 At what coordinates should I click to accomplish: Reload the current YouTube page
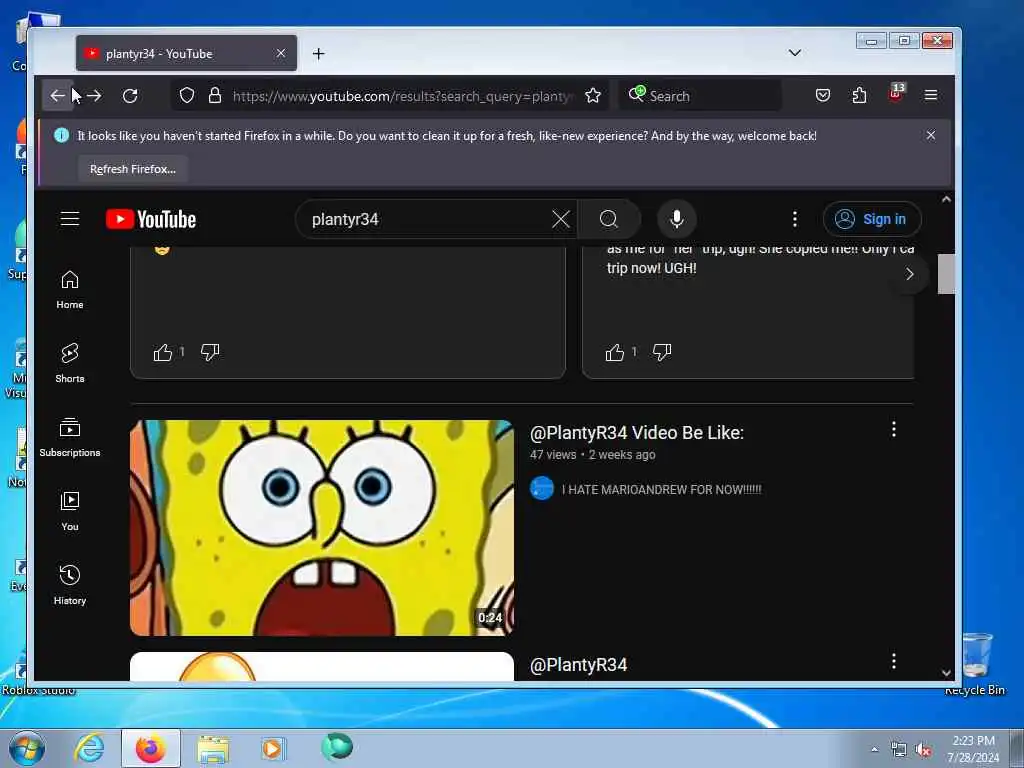point(130,96)
